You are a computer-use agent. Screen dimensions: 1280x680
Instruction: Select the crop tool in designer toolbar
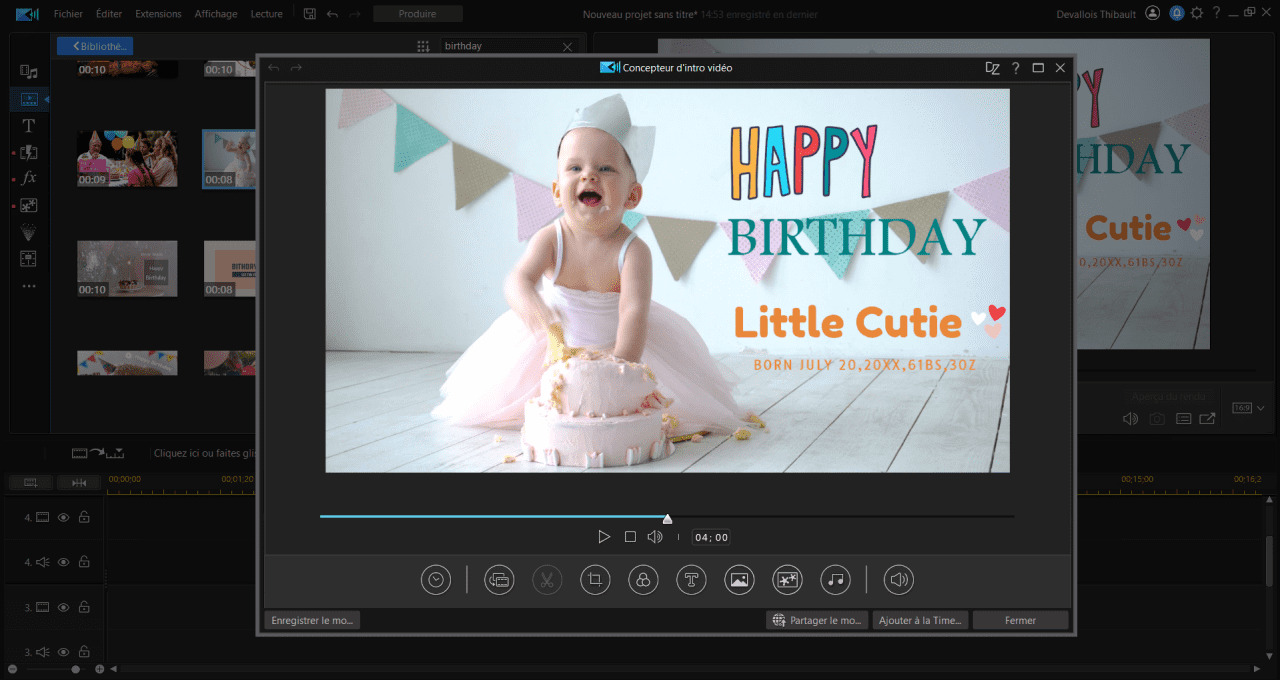click(x=595, y=580)
